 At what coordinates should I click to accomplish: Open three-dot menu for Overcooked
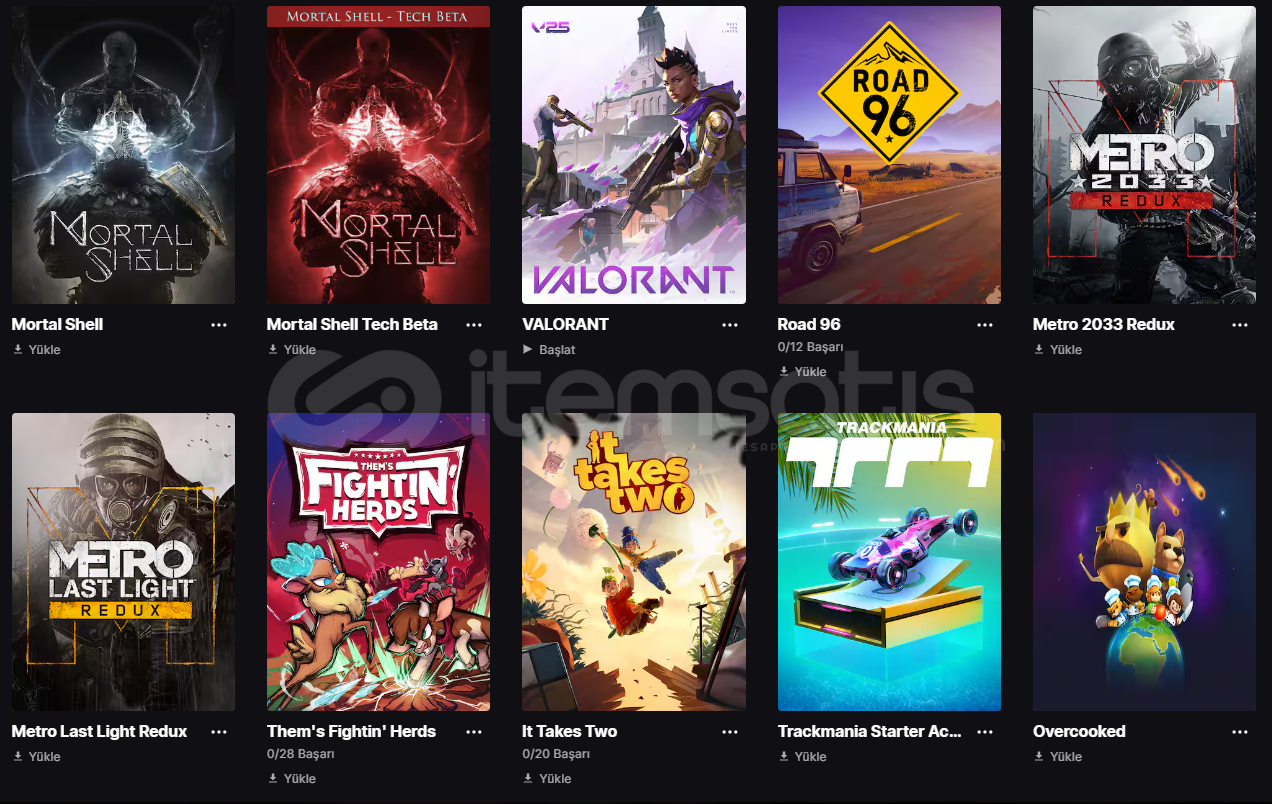point(1240,732)
